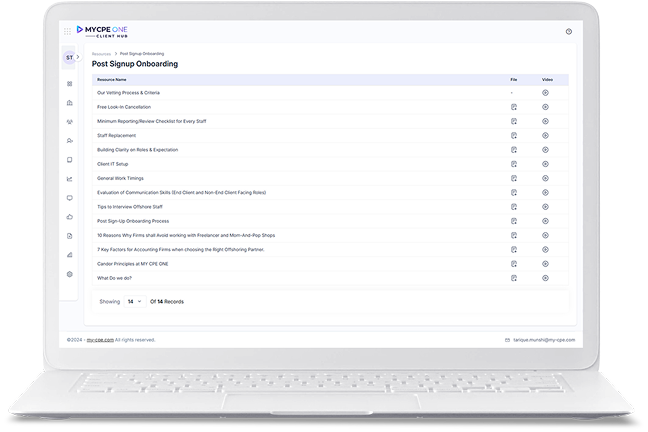
Task: Play video for Client IT Setup
Action: 545,163
